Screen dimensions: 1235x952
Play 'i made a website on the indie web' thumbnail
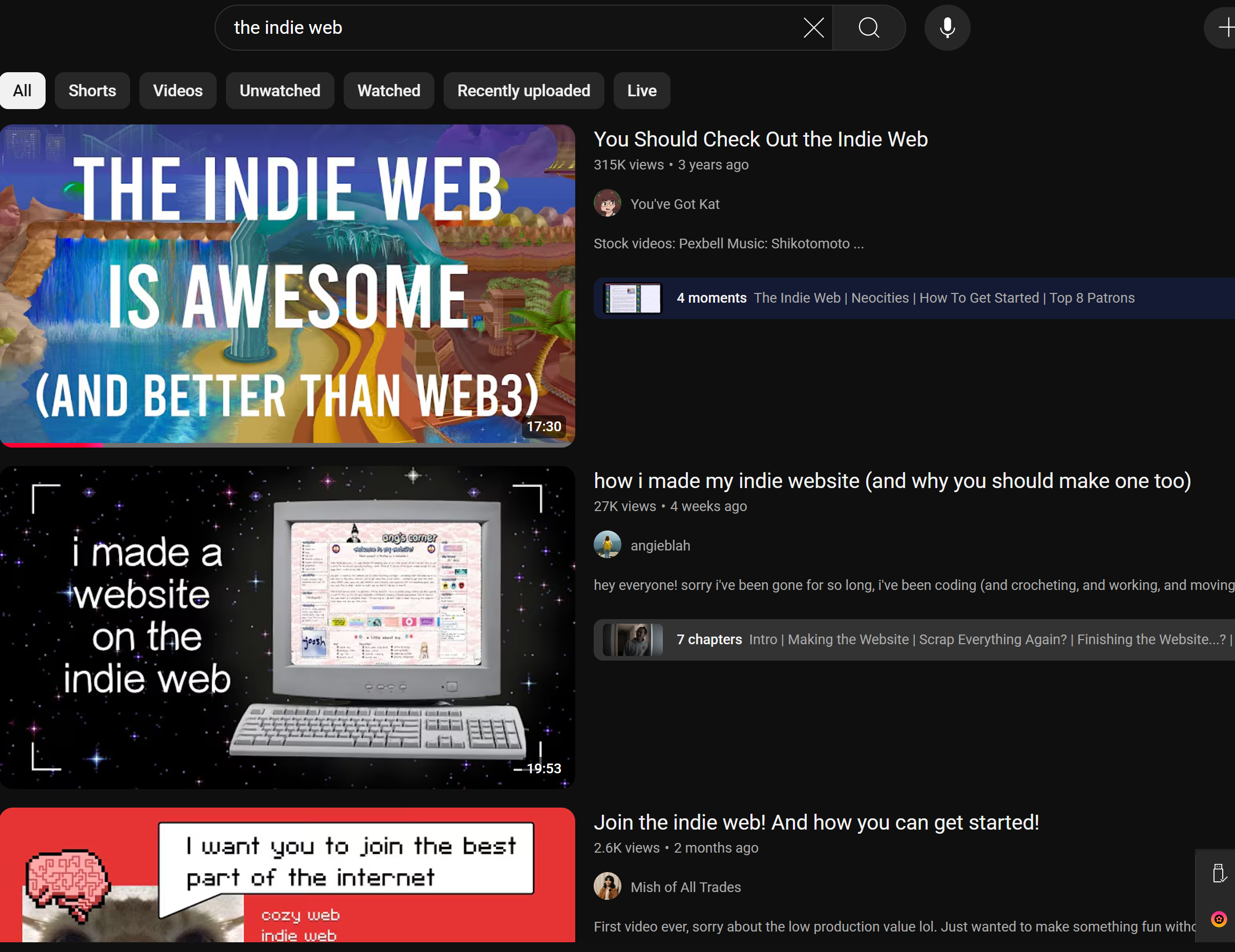(x=287, y=627)
